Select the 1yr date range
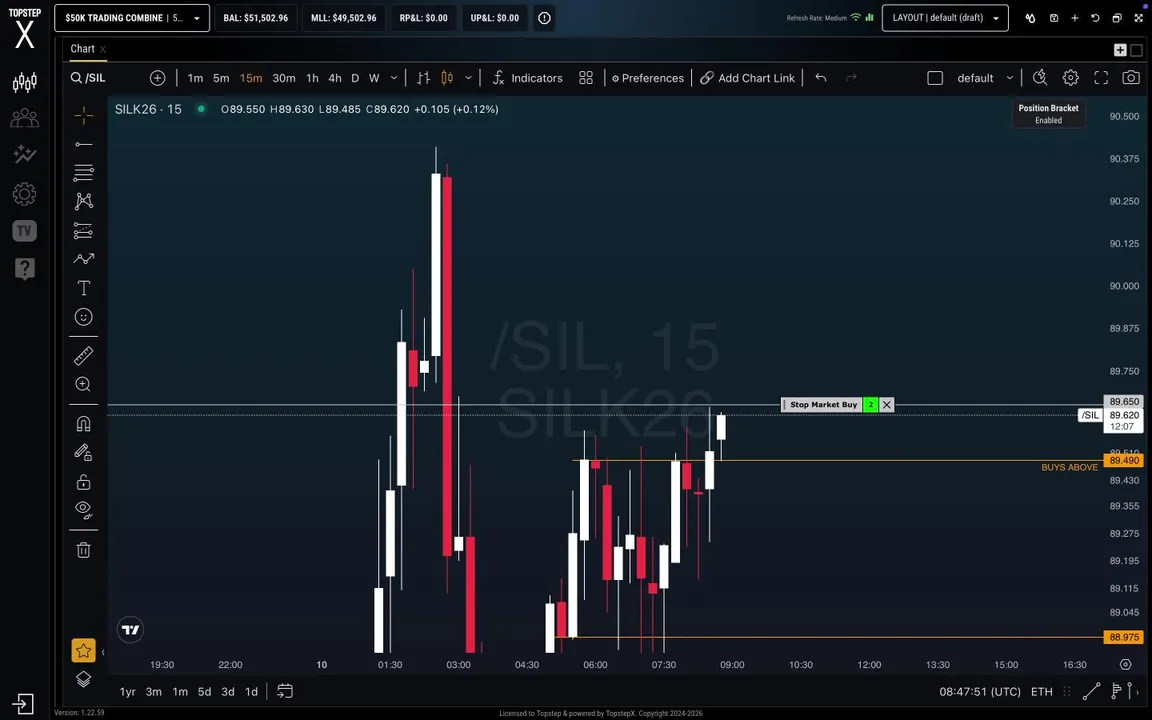Image resolution: width=1152 pixels, height=720 pixels. click(x=128, y=691)
